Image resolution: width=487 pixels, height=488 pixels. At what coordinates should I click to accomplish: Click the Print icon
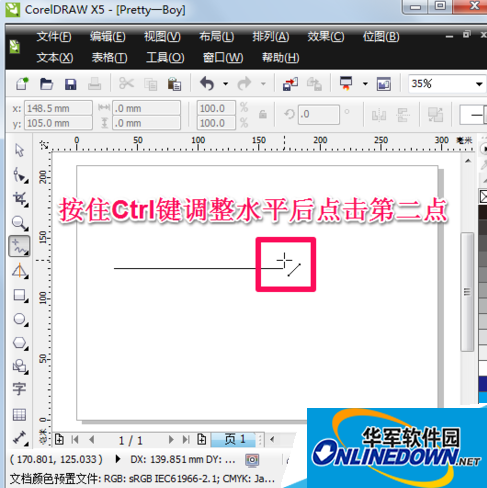click(x=94, y=84)
